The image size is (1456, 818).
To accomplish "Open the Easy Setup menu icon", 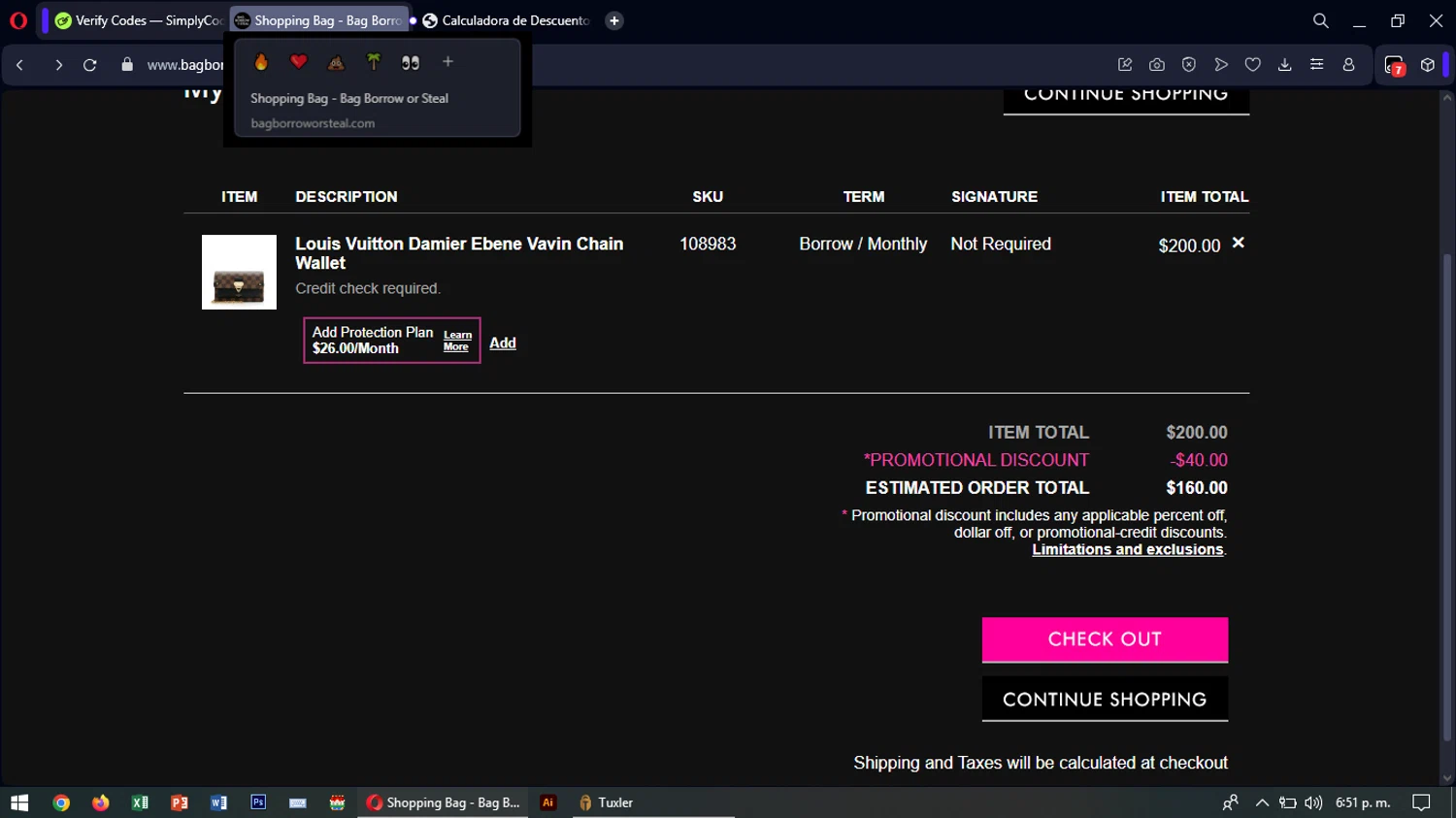I will [x=1317, y=65].
